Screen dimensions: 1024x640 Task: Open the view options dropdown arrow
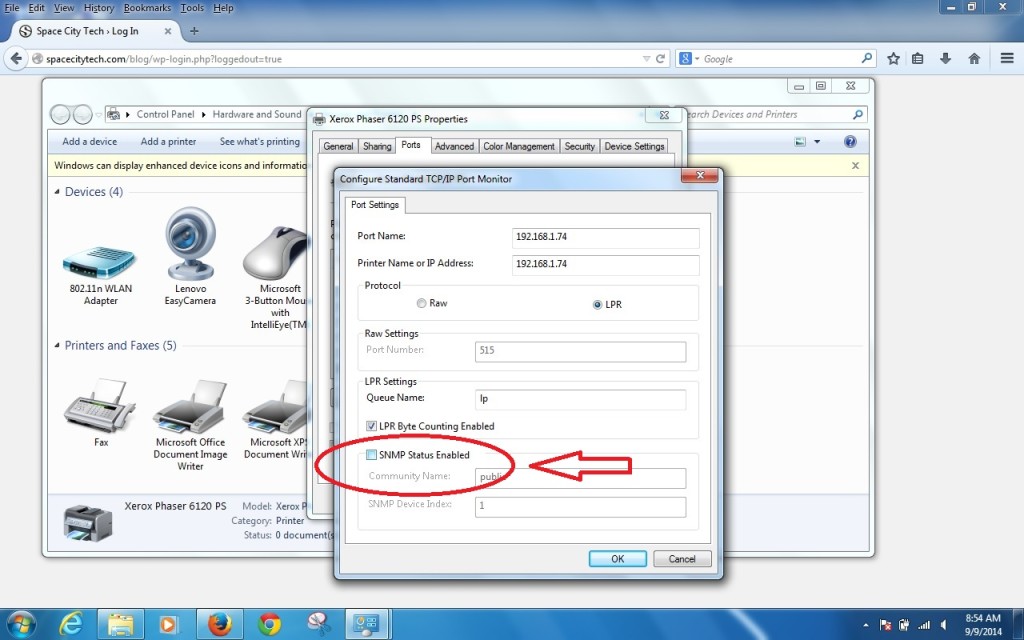tap(817, 142)
